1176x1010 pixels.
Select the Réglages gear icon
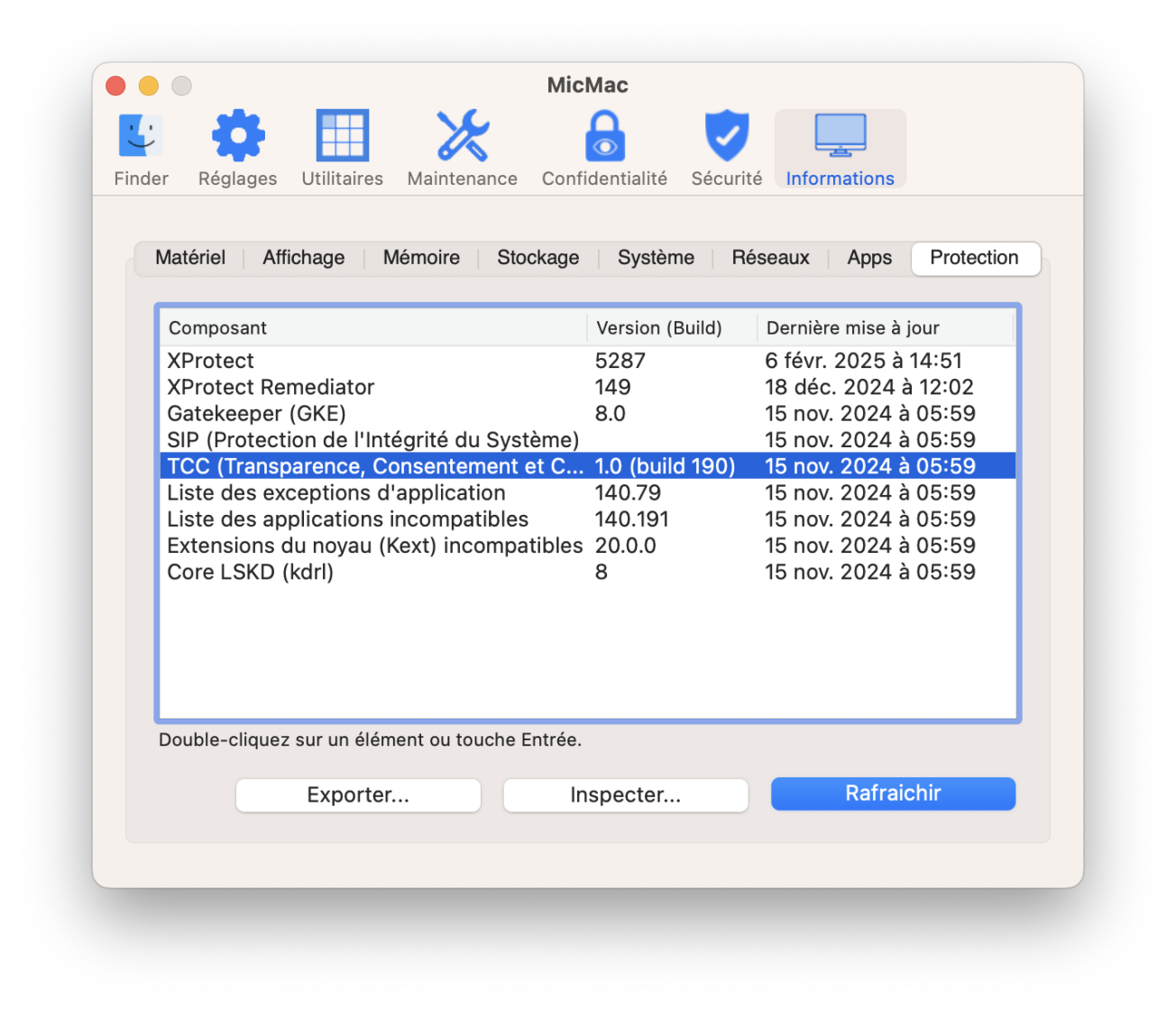(237, 137)
